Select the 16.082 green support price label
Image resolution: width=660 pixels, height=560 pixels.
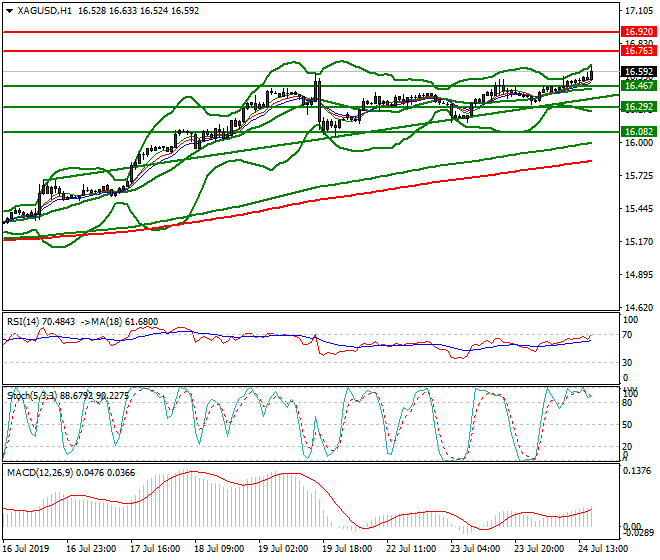[x=638, y=132]
